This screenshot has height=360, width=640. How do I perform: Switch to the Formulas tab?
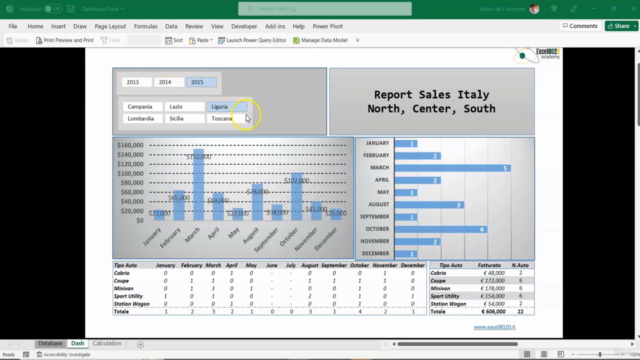(x=145, y=26)
